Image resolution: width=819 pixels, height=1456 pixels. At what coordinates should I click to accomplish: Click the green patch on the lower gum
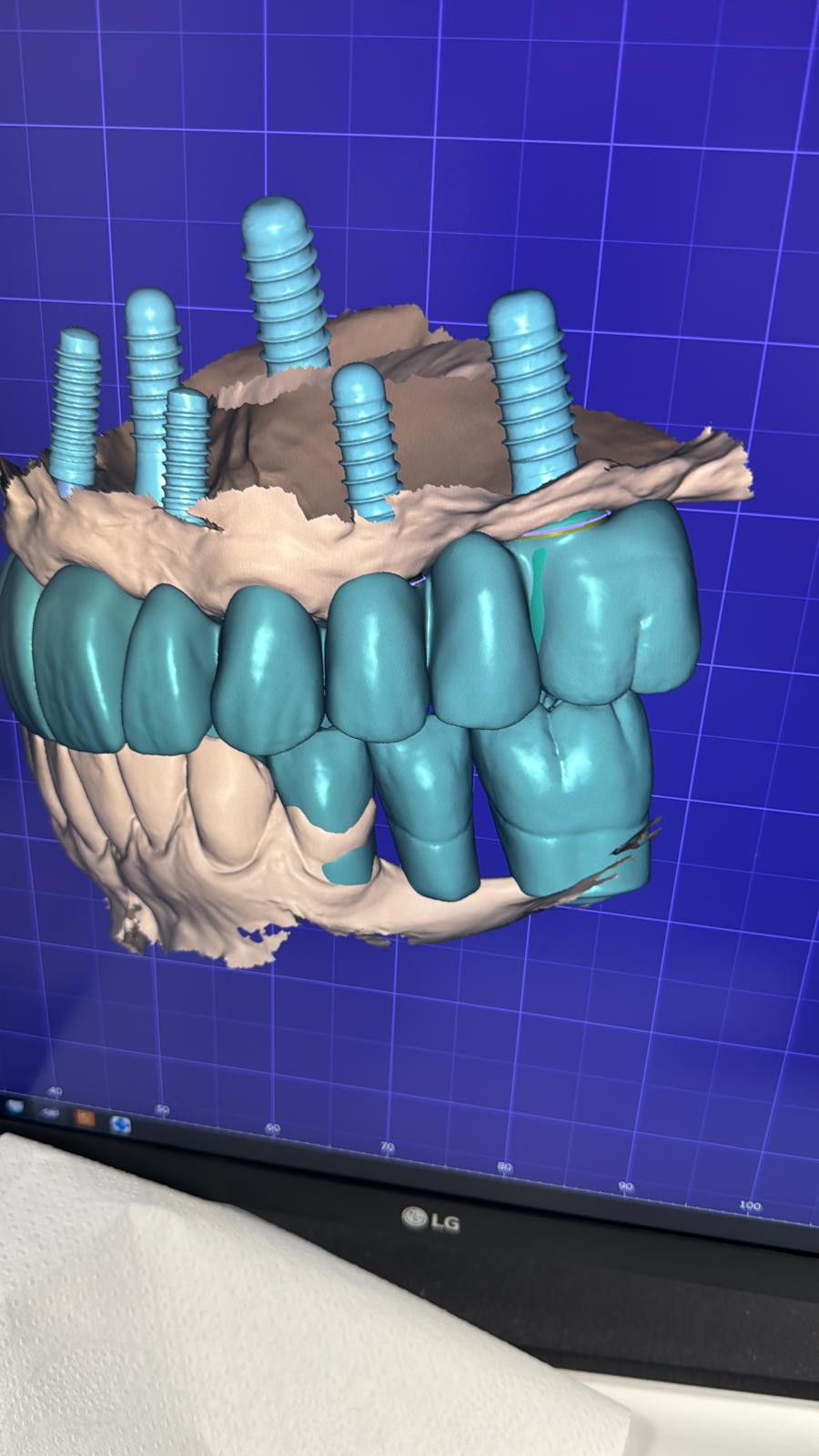coord(341,864)
